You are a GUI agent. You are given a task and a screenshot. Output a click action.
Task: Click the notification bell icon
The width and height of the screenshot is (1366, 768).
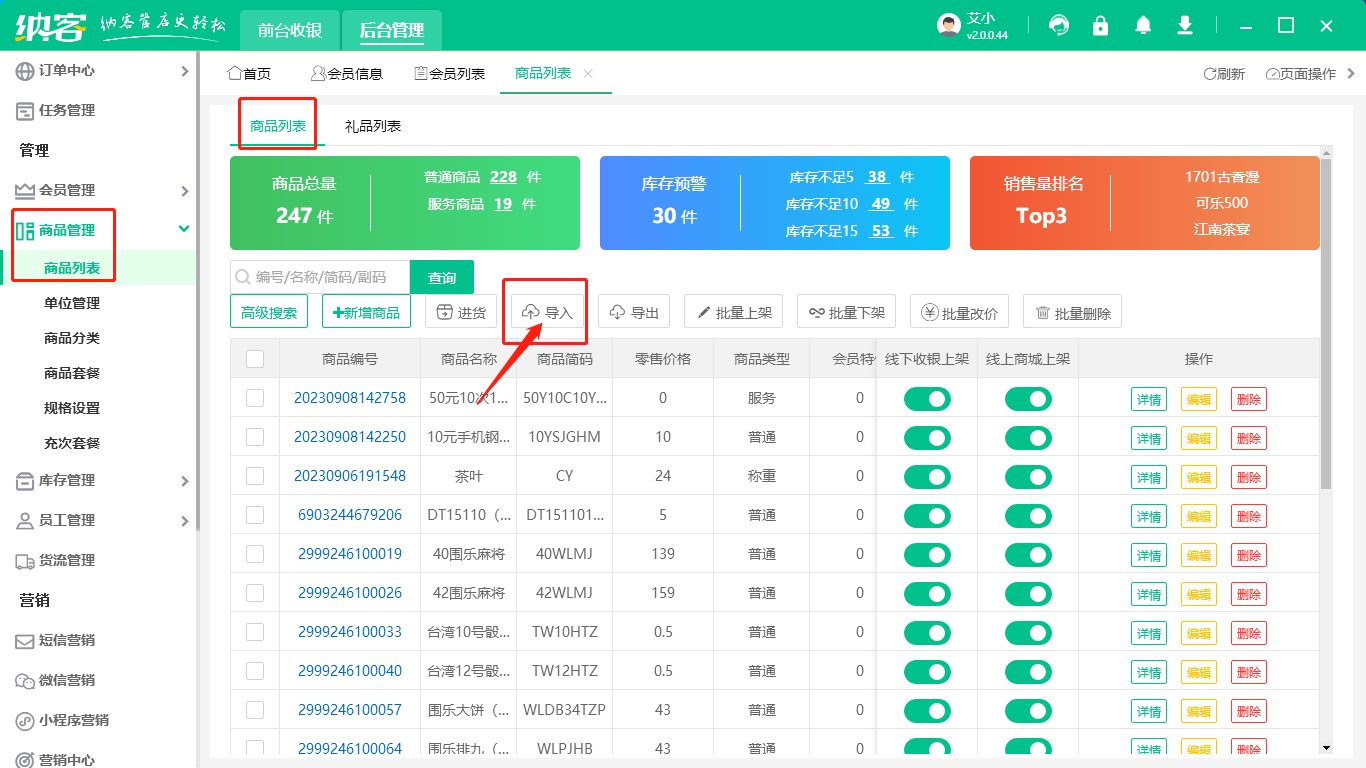1142,24
